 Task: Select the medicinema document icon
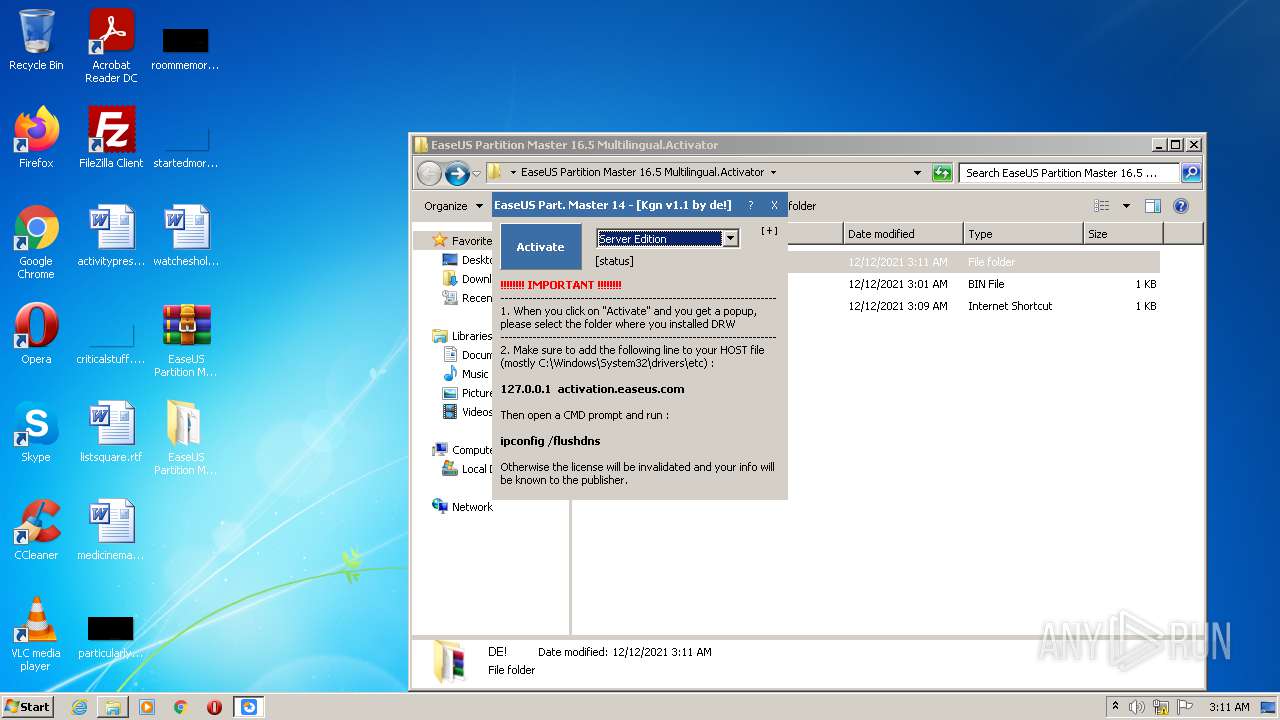(x=111, y=530)
